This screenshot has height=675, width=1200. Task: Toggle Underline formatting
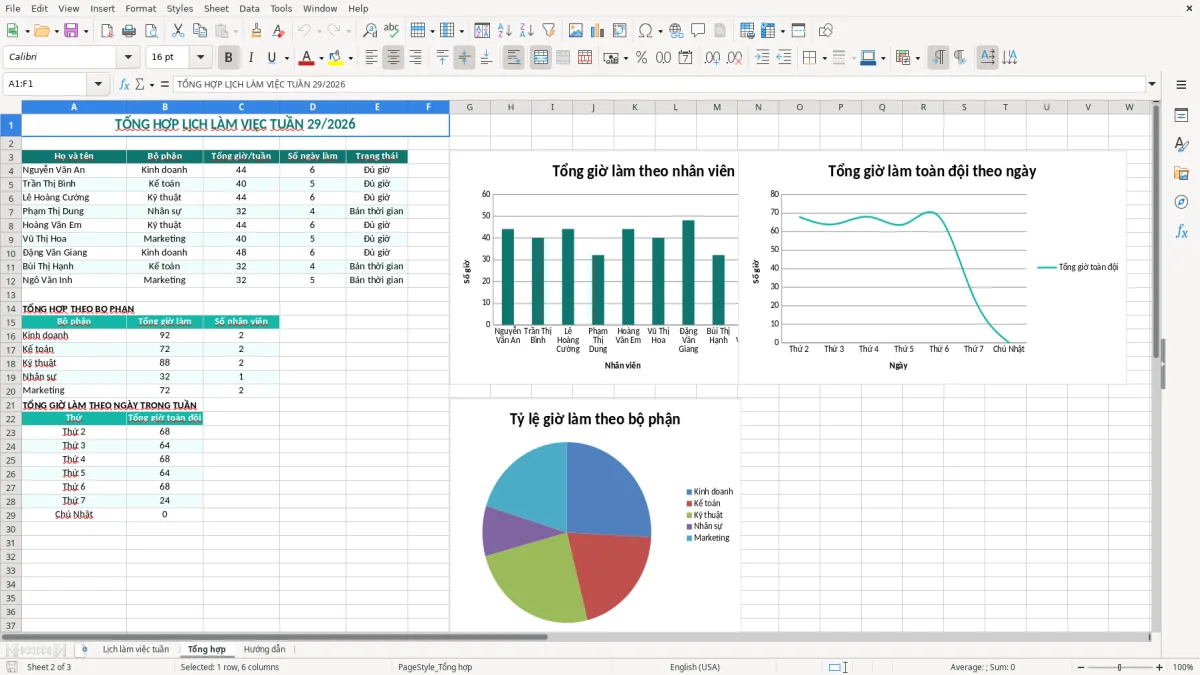(x=272, y=58)
